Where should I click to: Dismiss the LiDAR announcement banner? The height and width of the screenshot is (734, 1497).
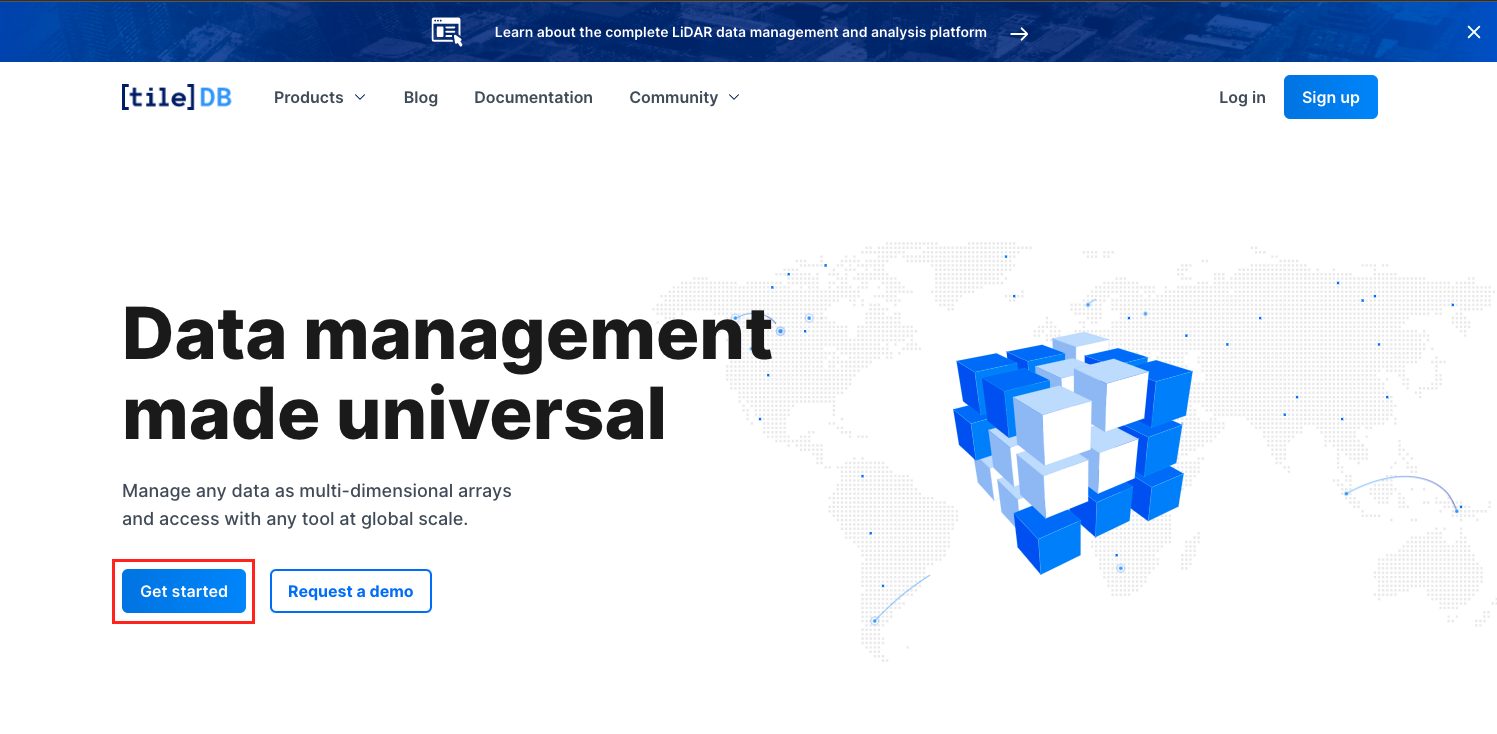pyautogui.click(x=1473, y=32)
